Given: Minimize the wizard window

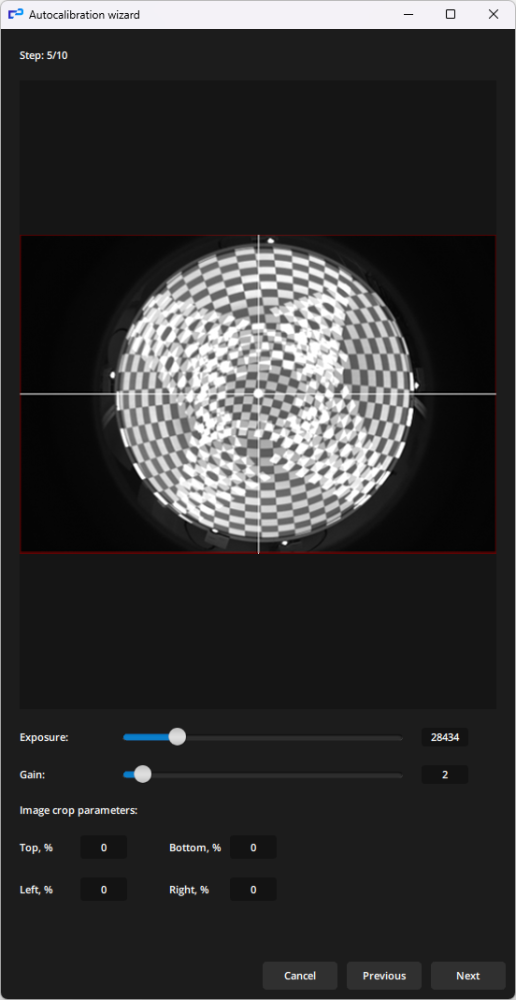Looking at the screenshot, I should pyautogui.click(x=408, y=14).
